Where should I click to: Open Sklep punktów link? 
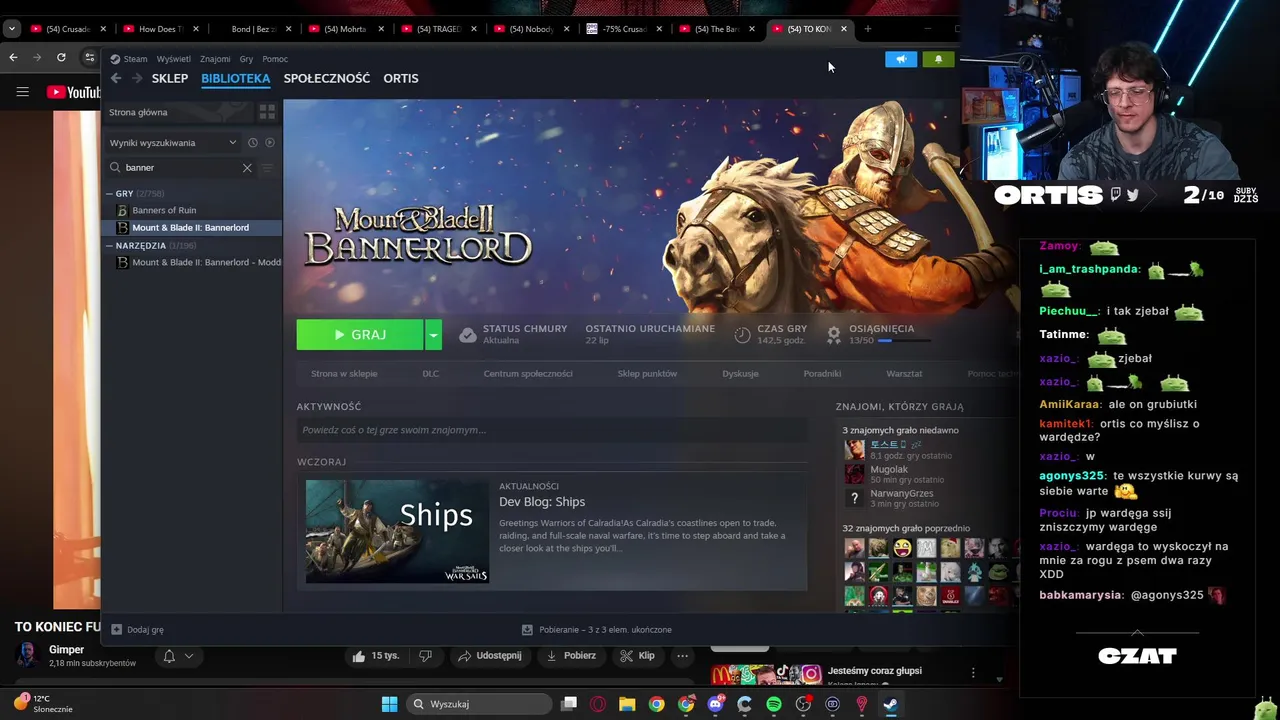[x=647, y=373]
